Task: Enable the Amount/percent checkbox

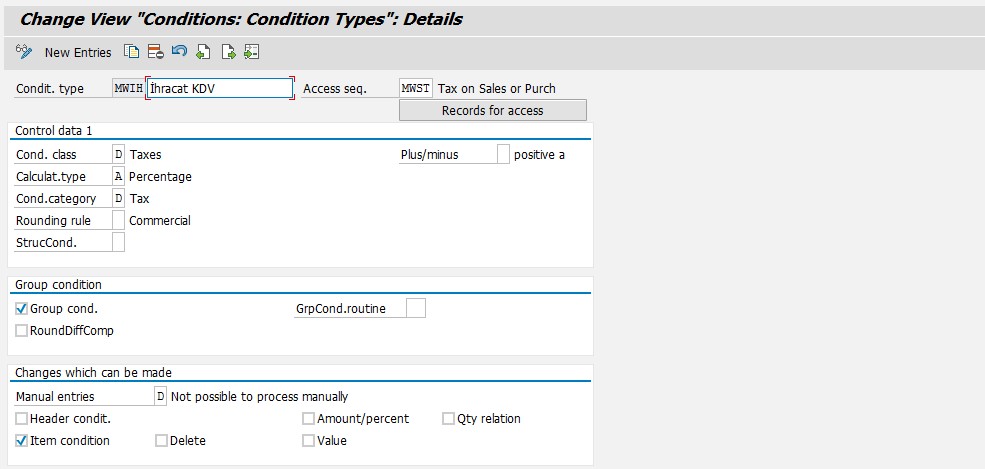Action: tap(309, 419)
